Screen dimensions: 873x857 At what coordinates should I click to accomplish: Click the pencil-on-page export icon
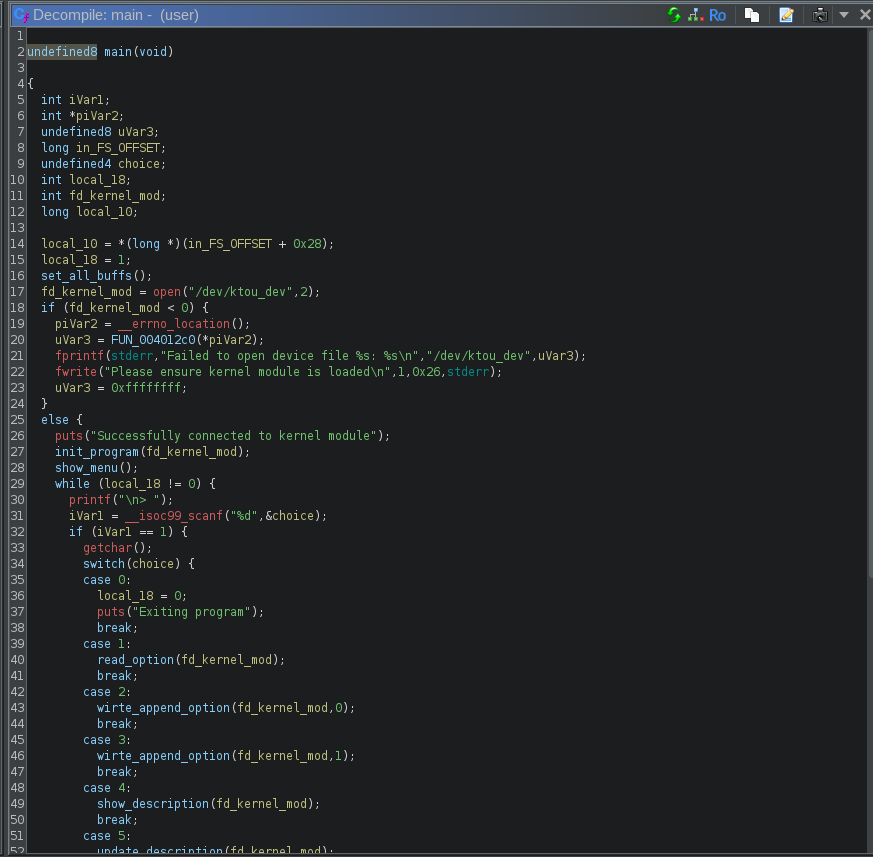[786, 15]
